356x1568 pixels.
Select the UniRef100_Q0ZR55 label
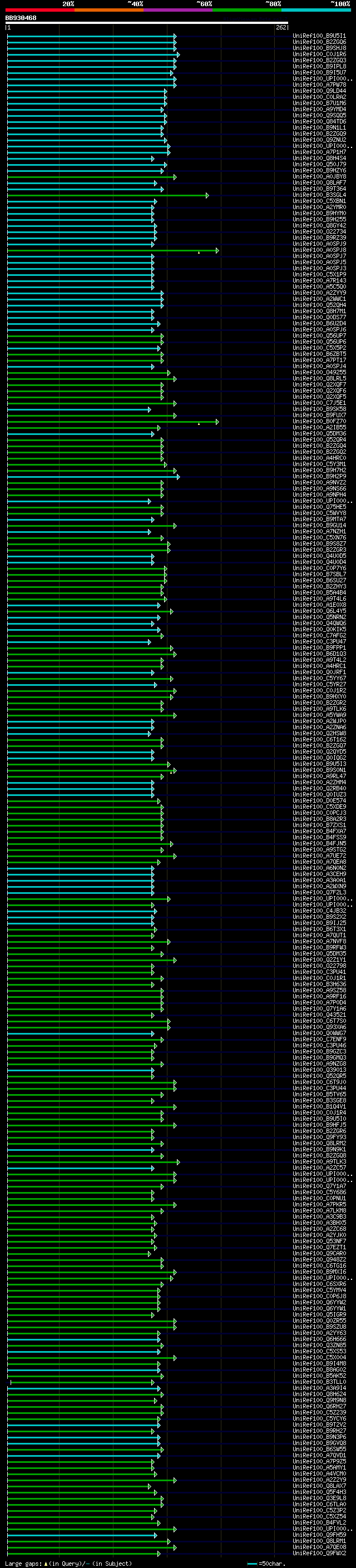pyautogui.click(x=319, y=1320)
